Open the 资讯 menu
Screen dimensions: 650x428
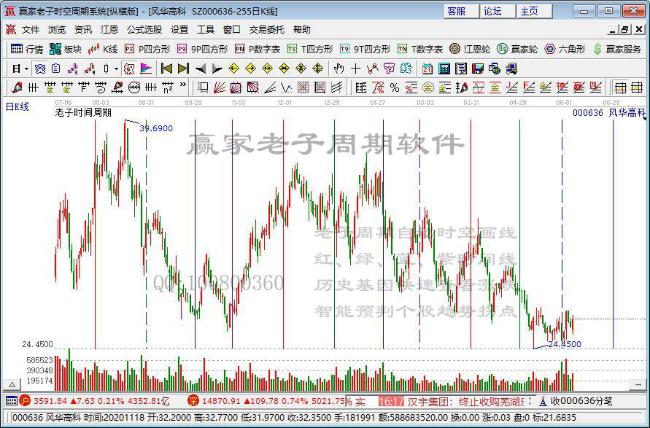tap(82, 30)
